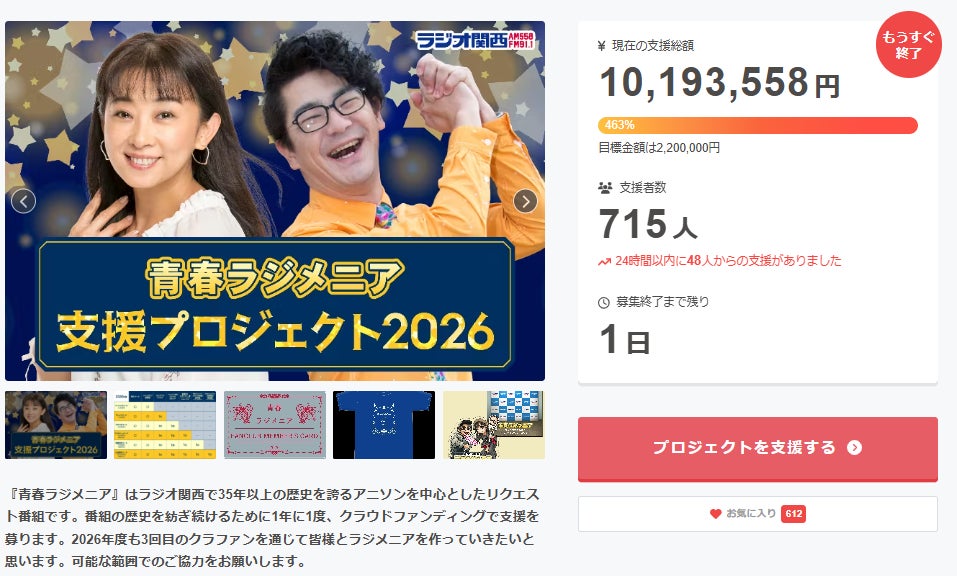Click the Radio Kansai logo in banner
Viewport: 957px width, 576px height.
tap(475, 40)
